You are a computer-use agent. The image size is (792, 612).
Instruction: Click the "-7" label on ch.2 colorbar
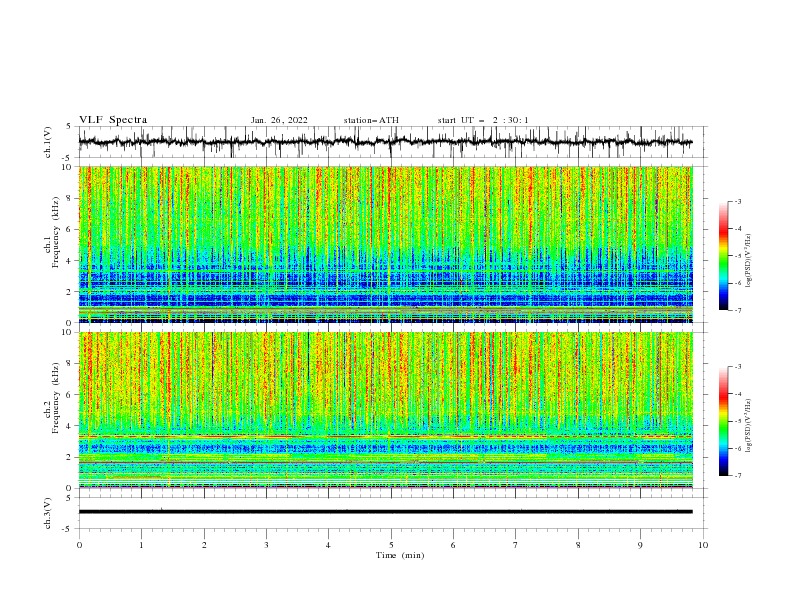coord(737,476)
